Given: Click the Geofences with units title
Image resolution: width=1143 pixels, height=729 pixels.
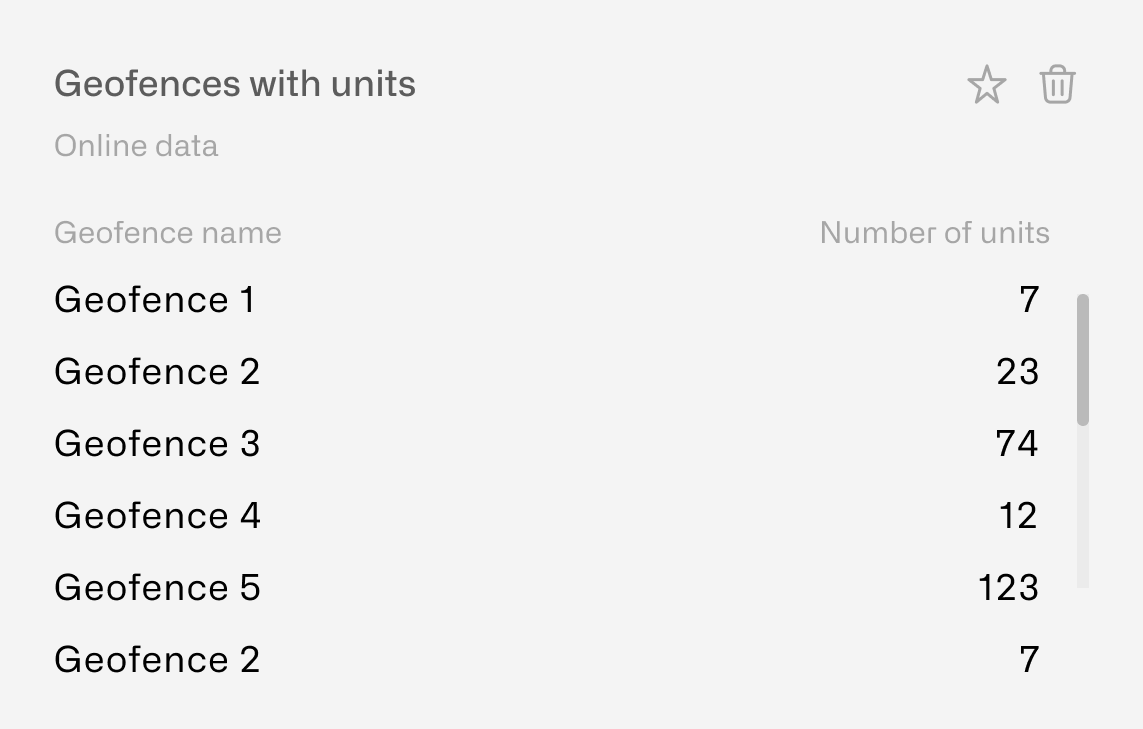Looking at the screenshot, I should [x=235, y=84].
